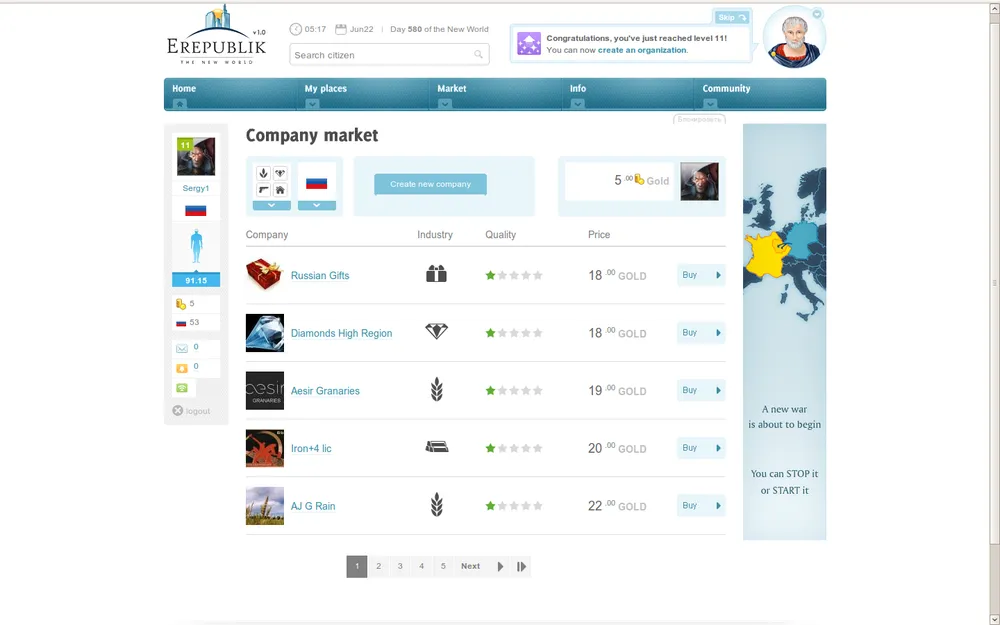Open the advisor options dropdown arrow
1000x625 pixels.
pyautogui.click(x=817, y=14)
